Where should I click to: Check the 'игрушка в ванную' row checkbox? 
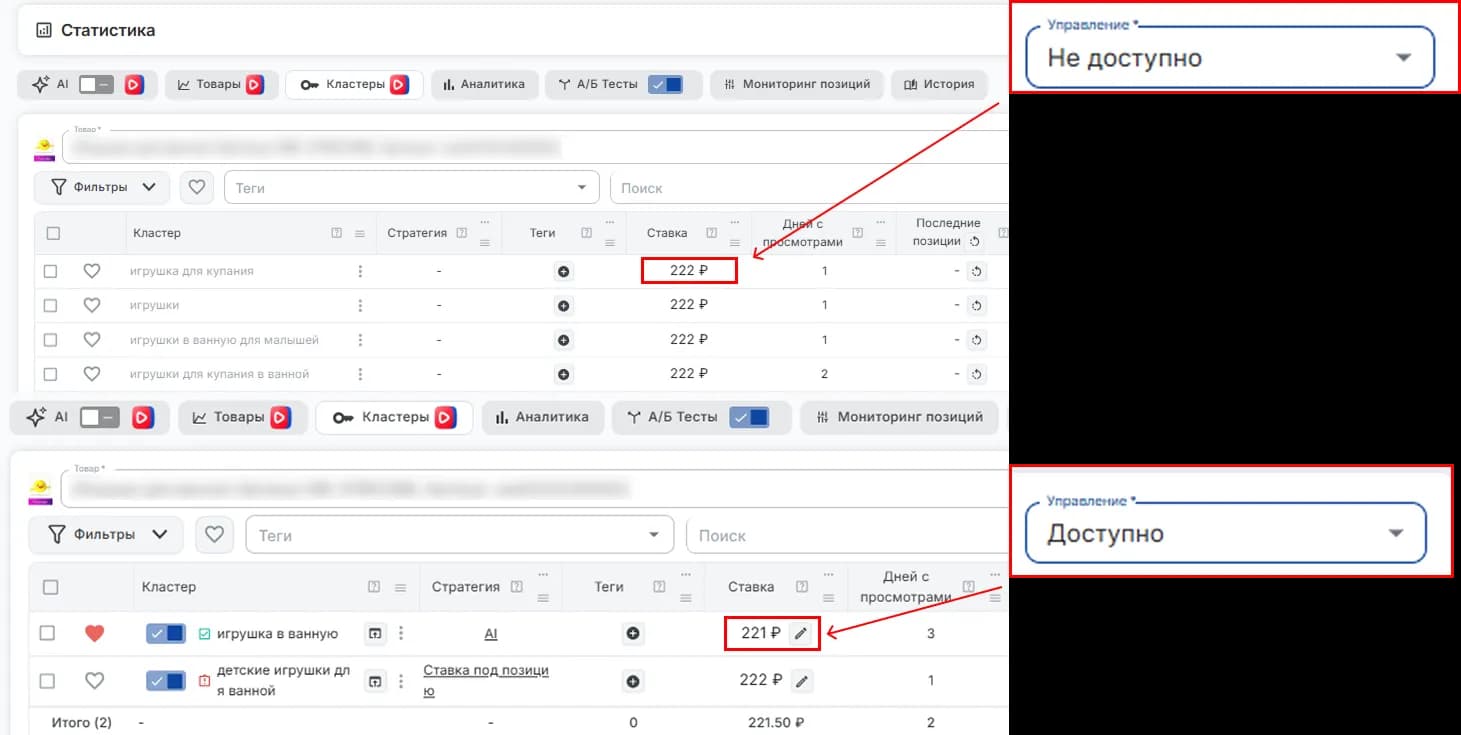tap(47, 633)
